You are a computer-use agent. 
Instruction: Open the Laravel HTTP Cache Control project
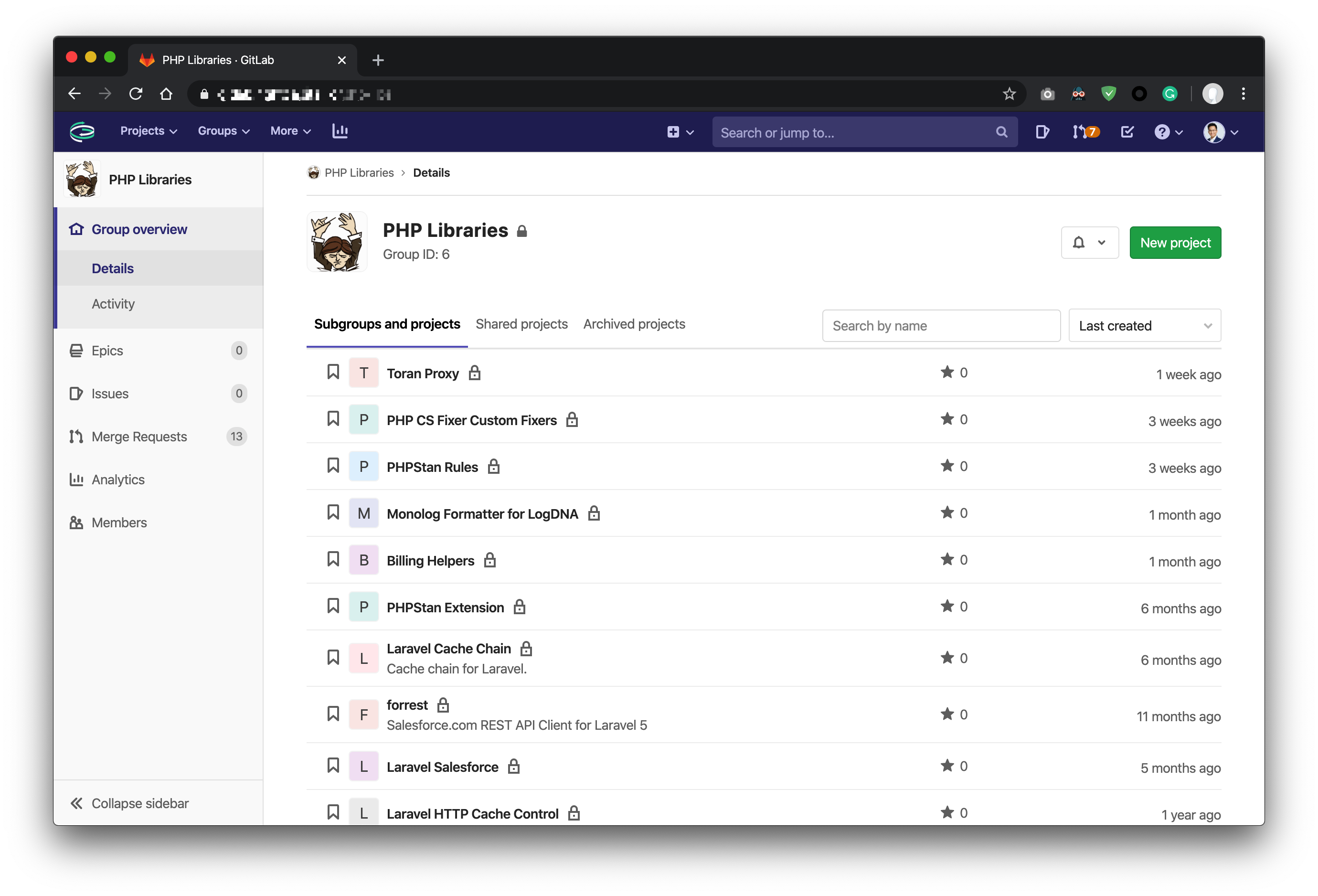click(472, 814)
